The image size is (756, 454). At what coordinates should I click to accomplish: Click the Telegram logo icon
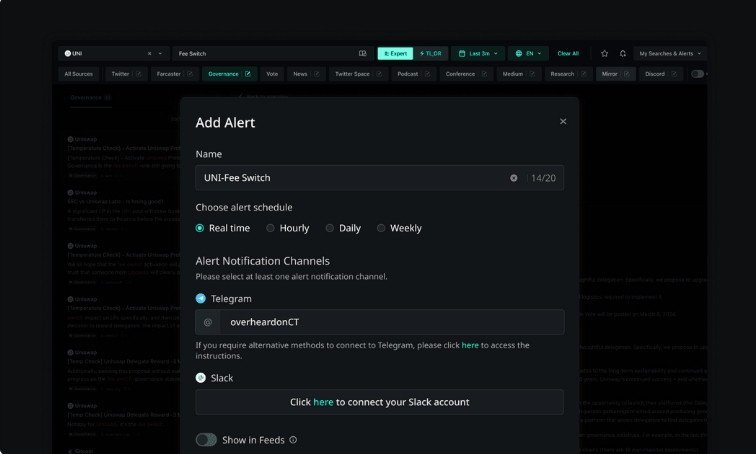pyautogui.click(x=201, y=299)
